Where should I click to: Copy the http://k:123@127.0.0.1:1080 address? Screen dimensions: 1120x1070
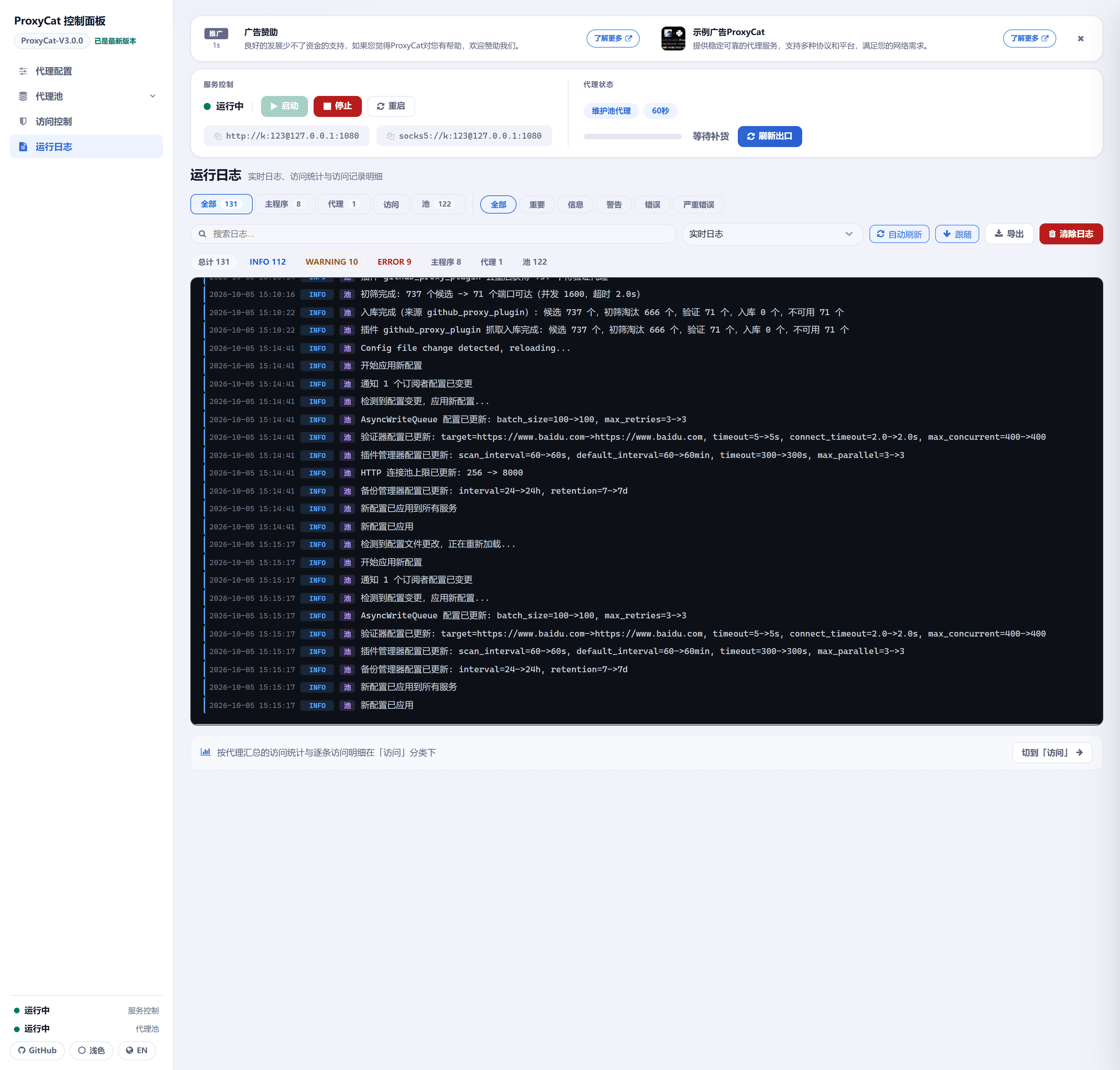[x=286, y=136]
